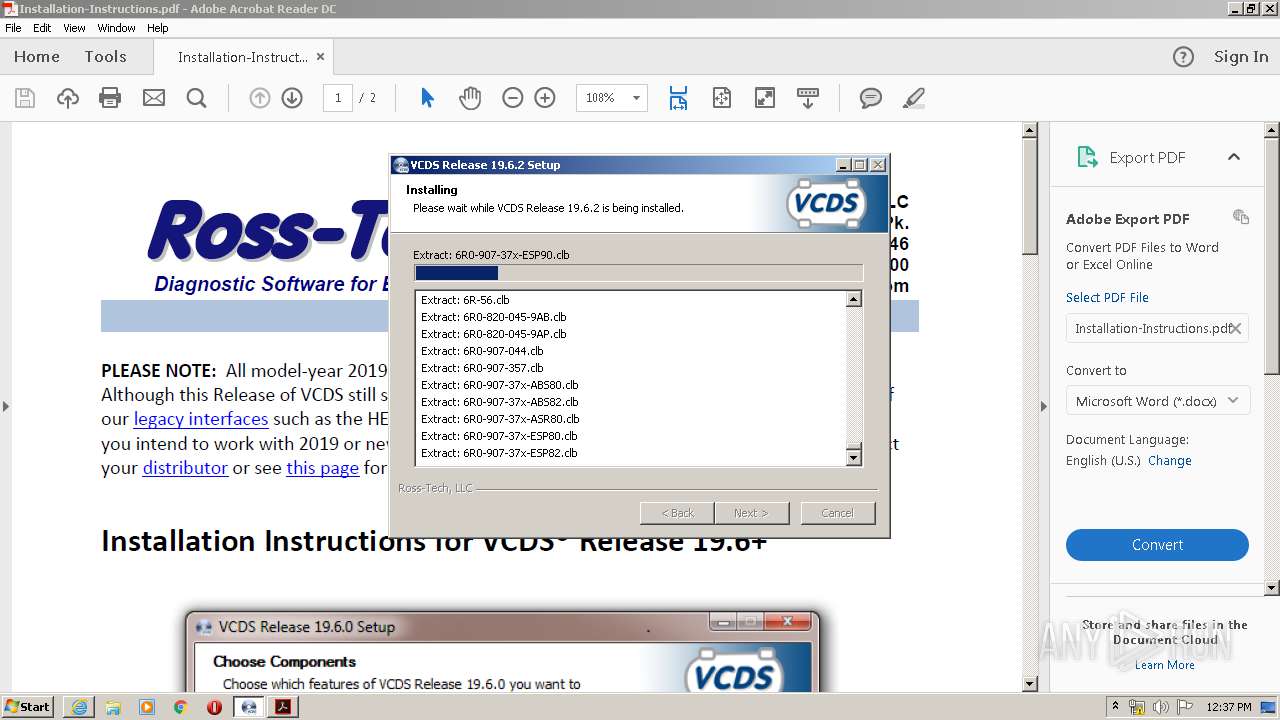Open the View menu

coord(74,28)
